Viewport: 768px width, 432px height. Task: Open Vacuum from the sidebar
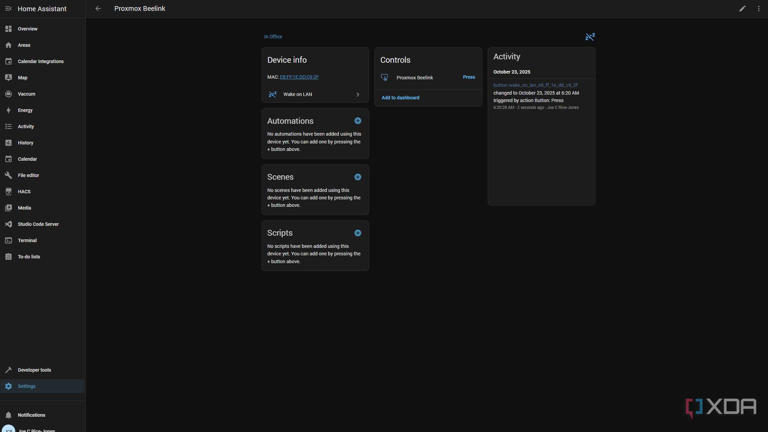pyautogui.click(x=27, y=94)
